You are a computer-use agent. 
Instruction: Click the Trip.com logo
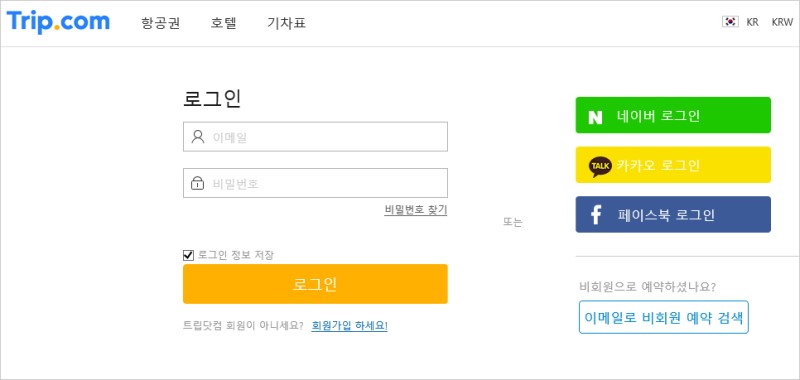click(x=58, y=22)
